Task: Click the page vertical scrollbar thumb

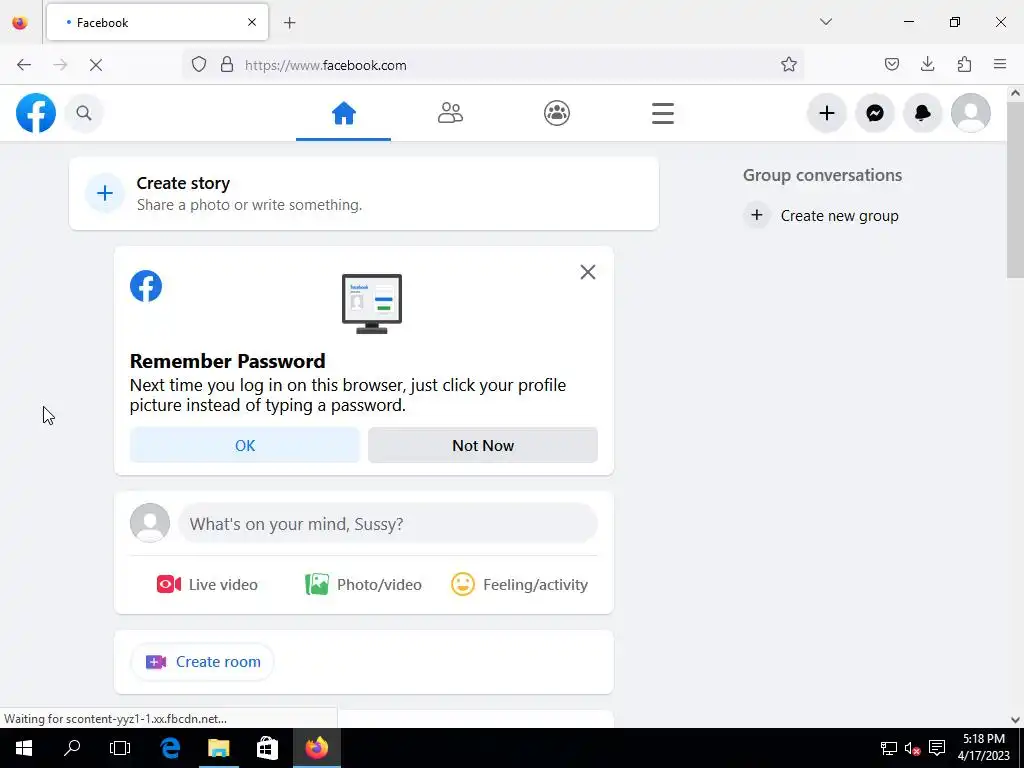Action: point(1015,189)
